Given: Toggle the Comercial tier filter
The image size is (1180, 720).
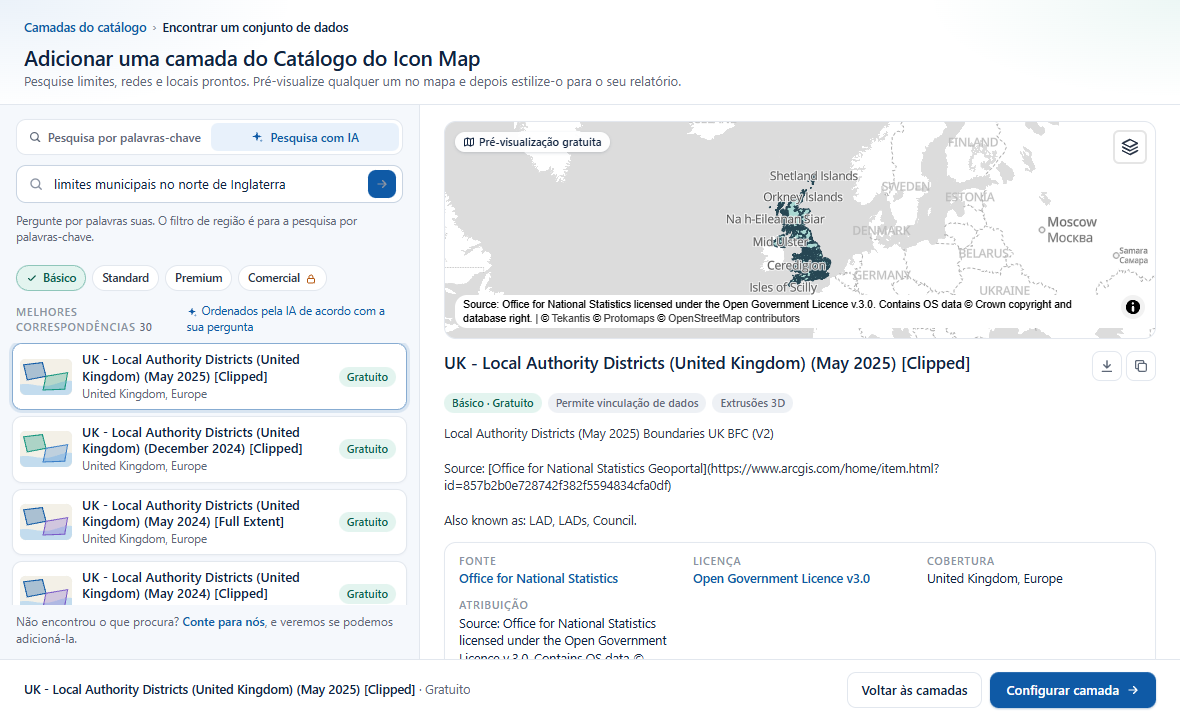Looking at the screenshot, I should click(x=282, y=278).
